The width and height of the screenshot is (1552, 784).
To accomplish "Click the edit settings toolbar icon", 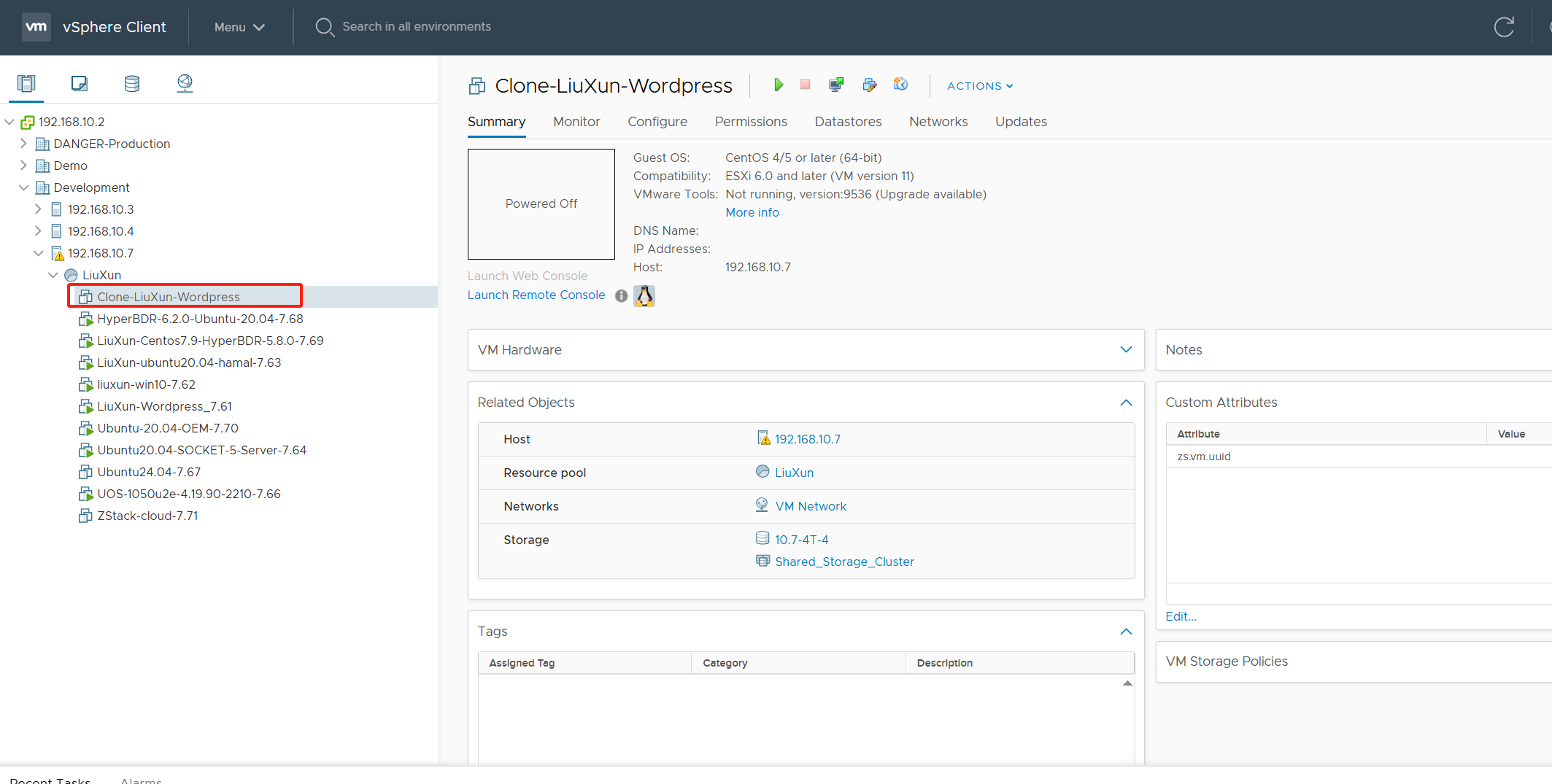I will [869, 85].
